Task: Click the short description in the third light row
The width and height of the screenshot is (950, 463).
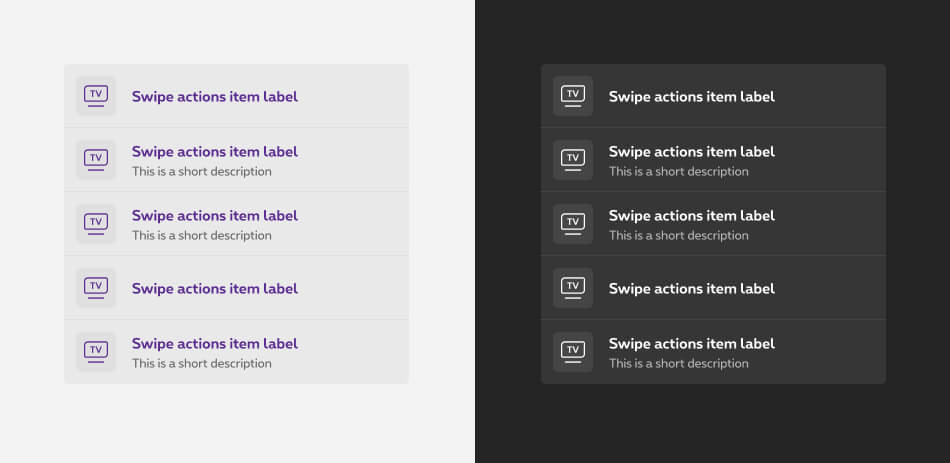Action: (x=202, y=236)
